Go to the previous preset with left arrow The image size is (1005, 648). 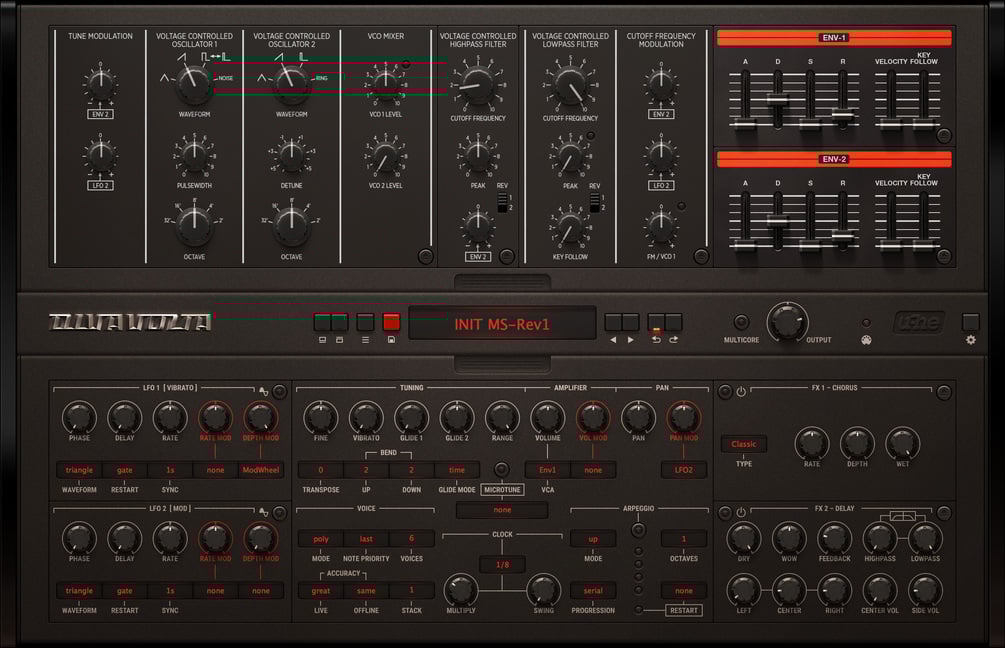click(x=613, y=322)
